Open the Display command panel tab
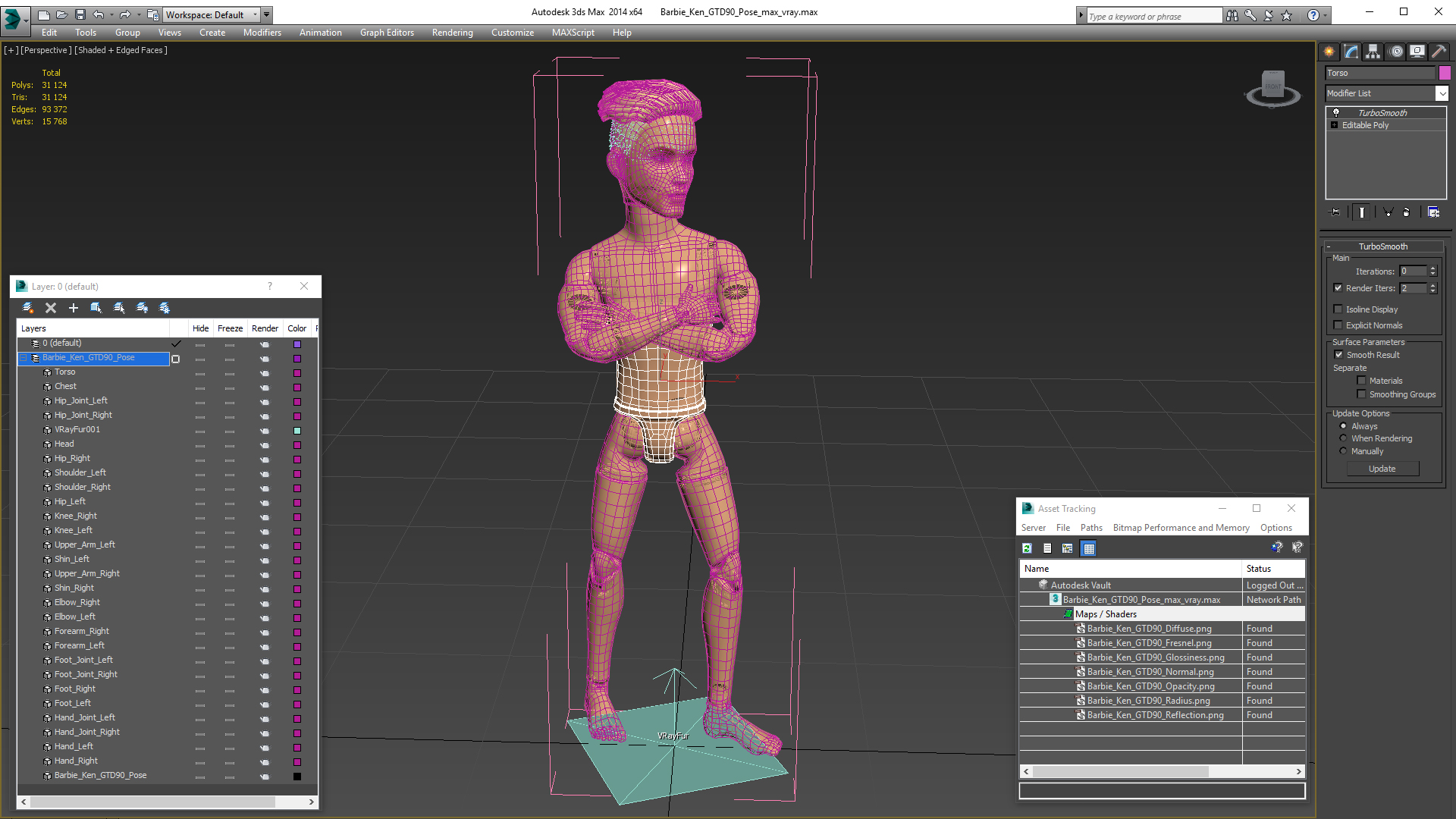Screen dimensions: 1456x819 pyautogui.click(x=1417, y=52)
